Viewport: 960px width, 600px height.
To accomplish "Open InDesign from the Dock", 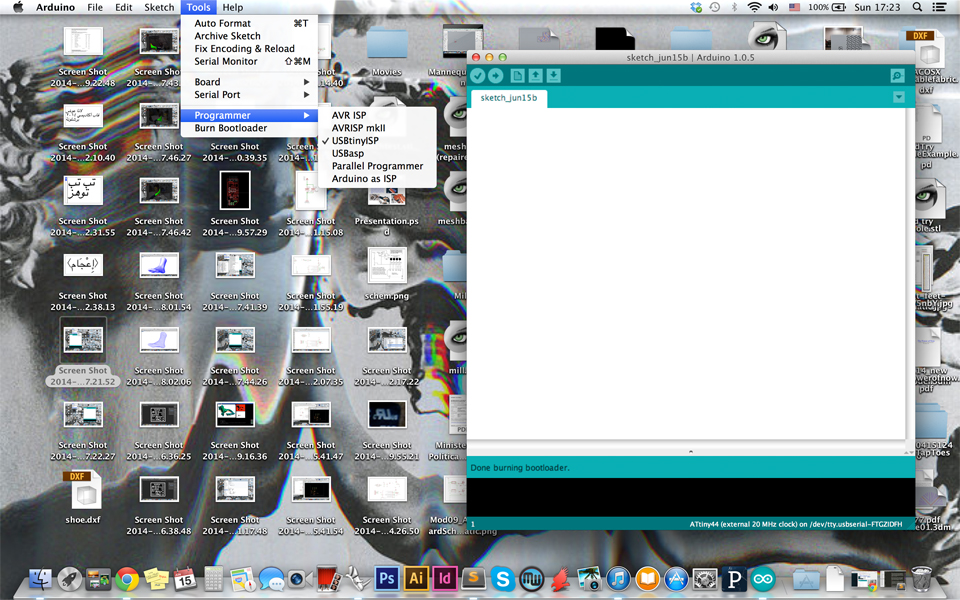I will 444,578.
